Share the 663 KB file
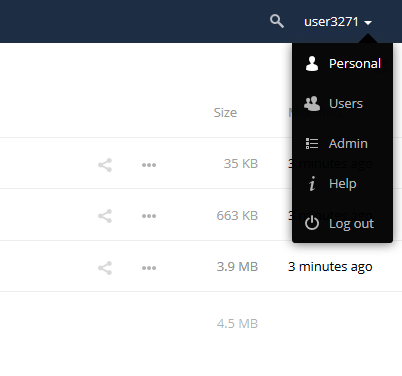This screenshot has height=376, width=402. [105, 216]
